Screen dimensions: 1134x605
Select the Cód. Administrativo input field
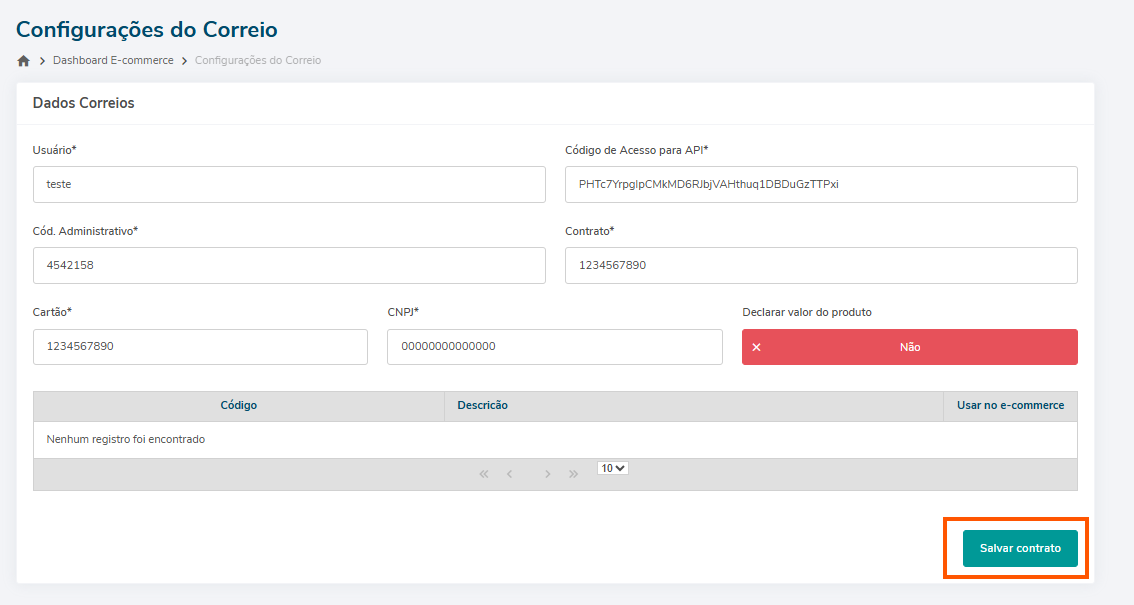click(289, 266)
